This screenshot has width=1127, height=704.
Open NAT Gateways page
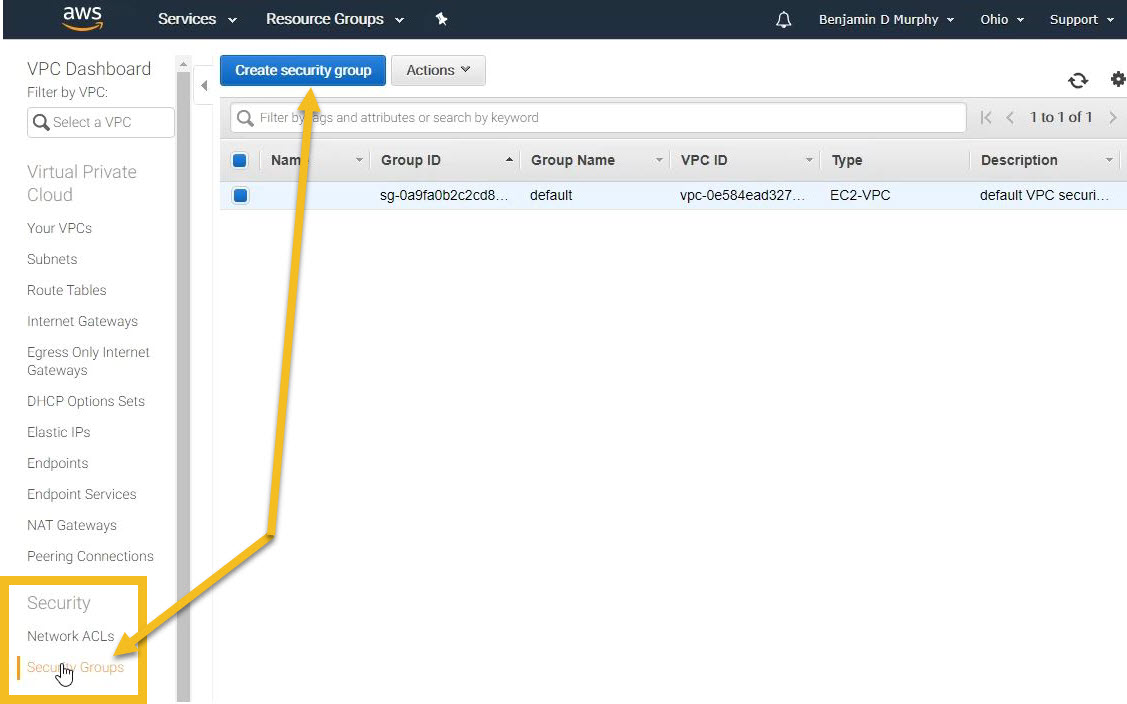coord(72,525)
